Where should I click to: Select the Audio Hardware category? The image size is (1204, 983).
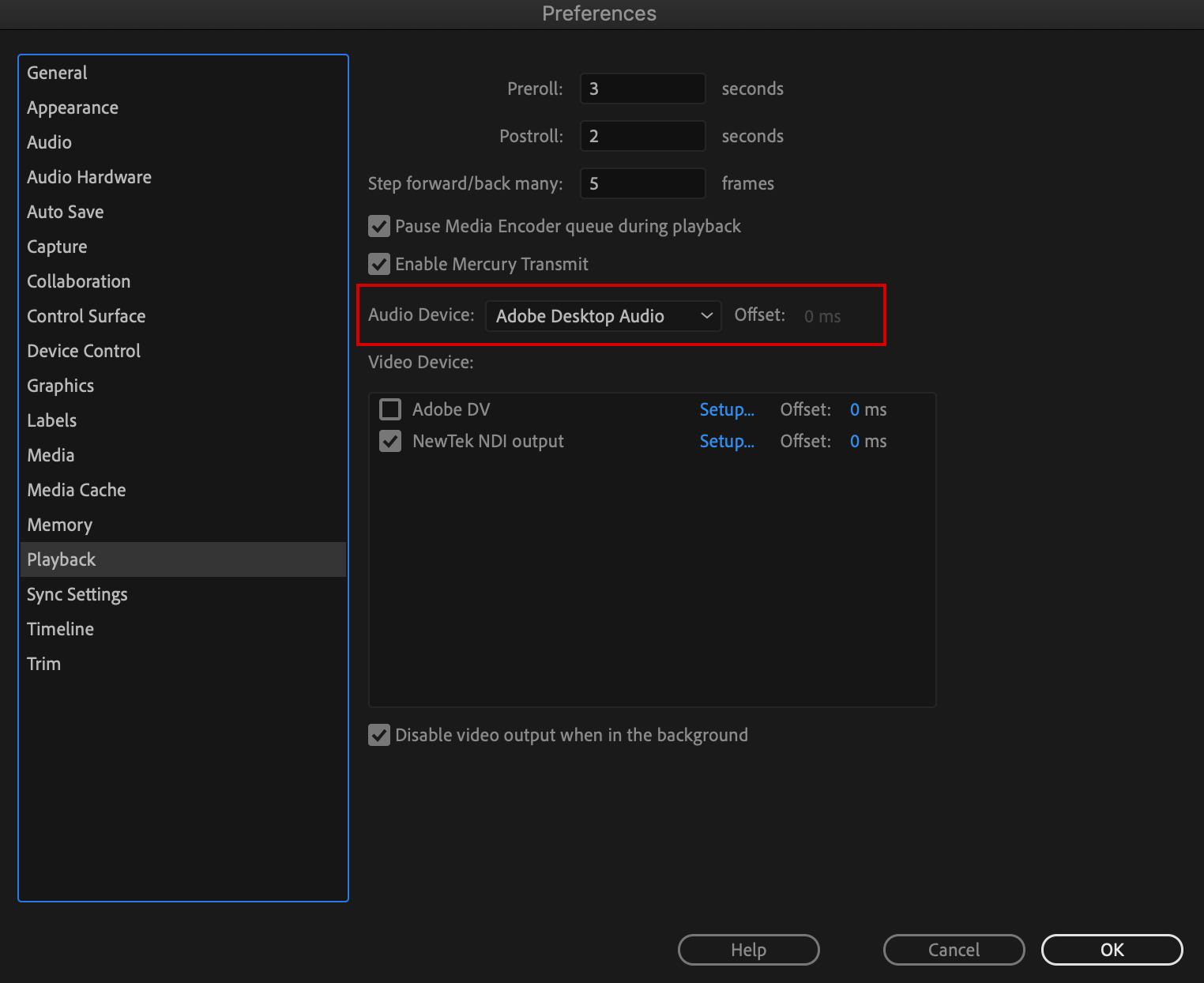click(88, 177)
